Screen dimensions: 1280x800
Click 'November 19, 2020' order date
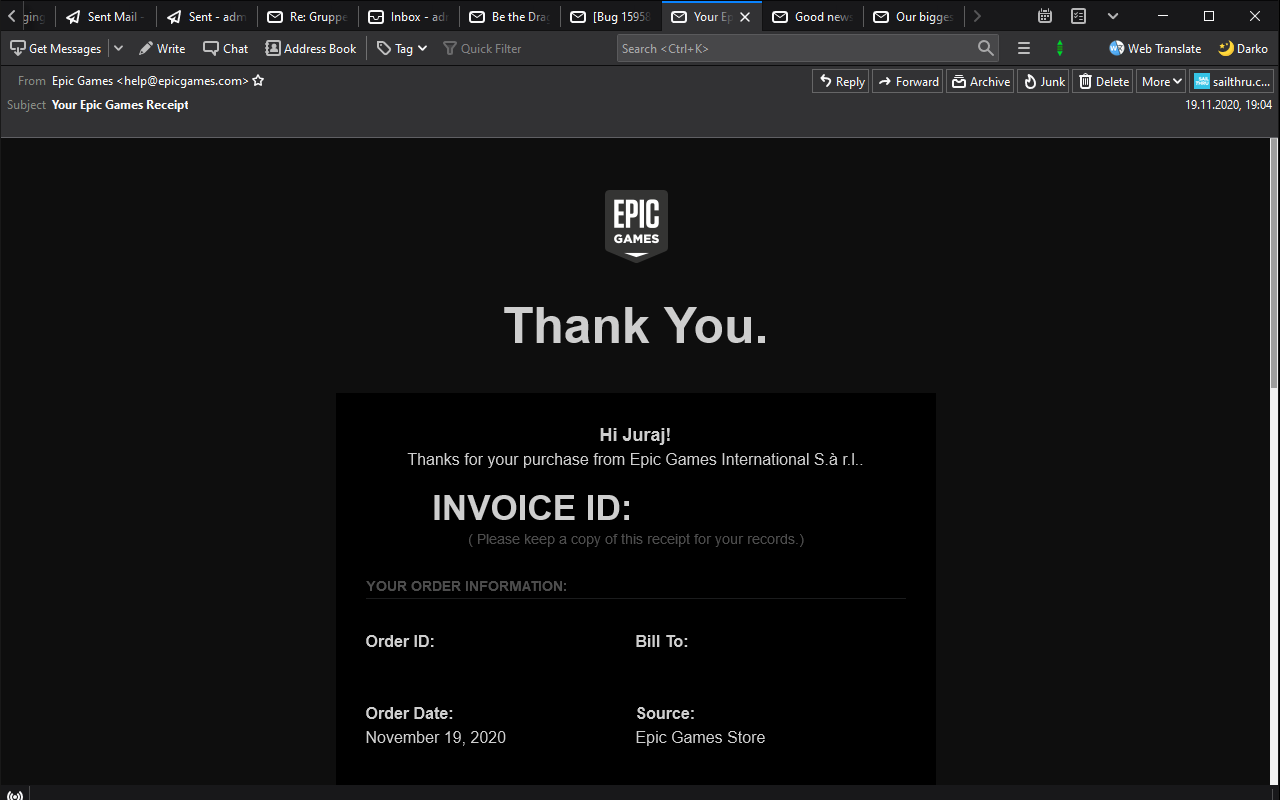[x=436, y=738]
